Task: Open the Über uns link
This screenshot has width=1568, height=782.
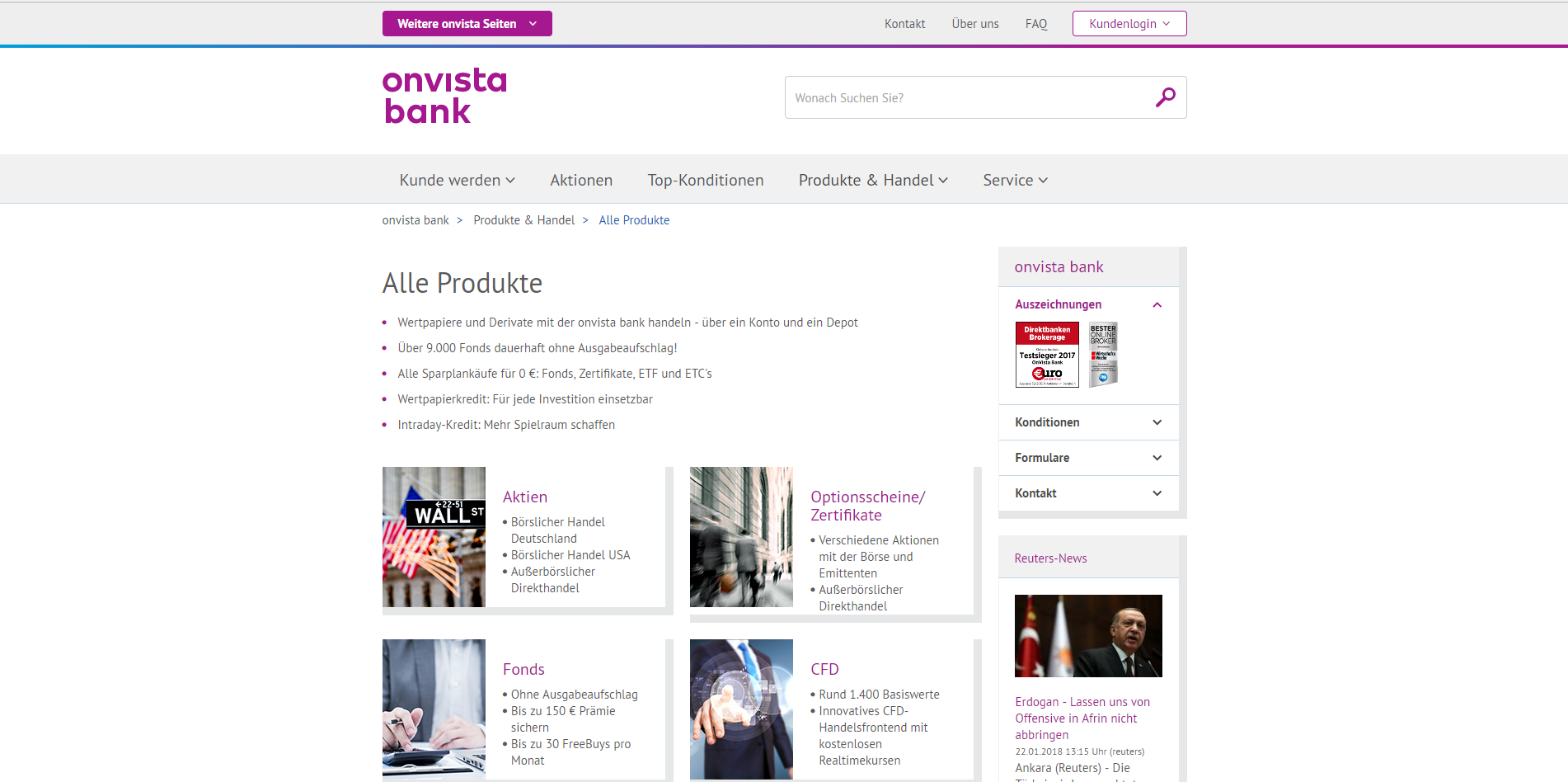Action: pyautogui.click(x=974, y=24)
